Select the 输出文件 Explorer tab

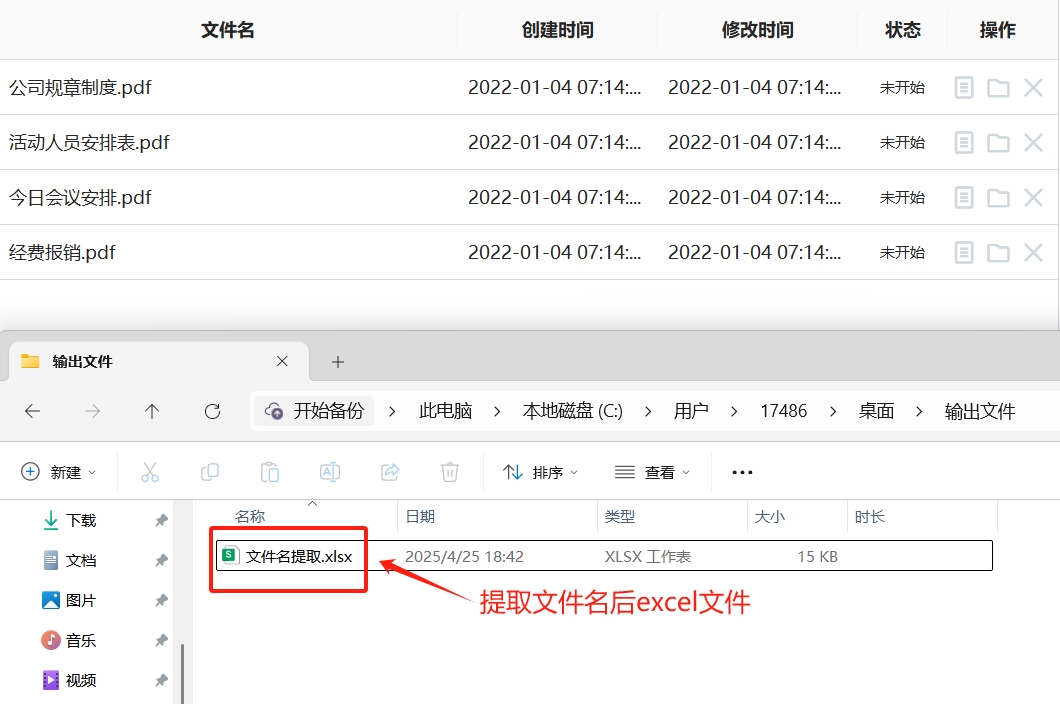159,362
